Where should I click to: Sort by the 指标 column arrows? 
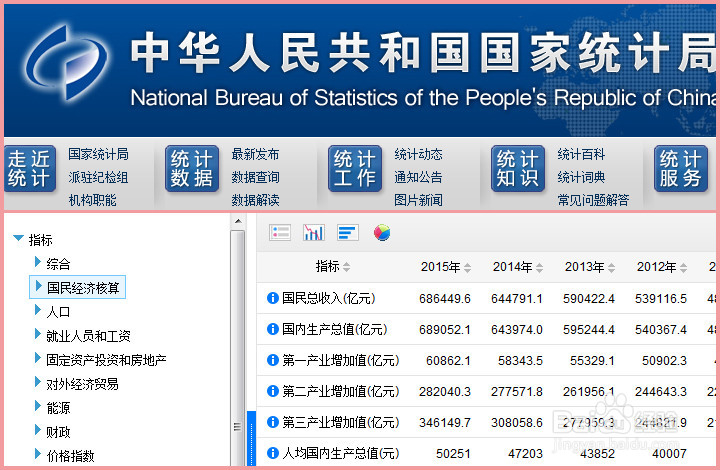[x=346, y=267]
